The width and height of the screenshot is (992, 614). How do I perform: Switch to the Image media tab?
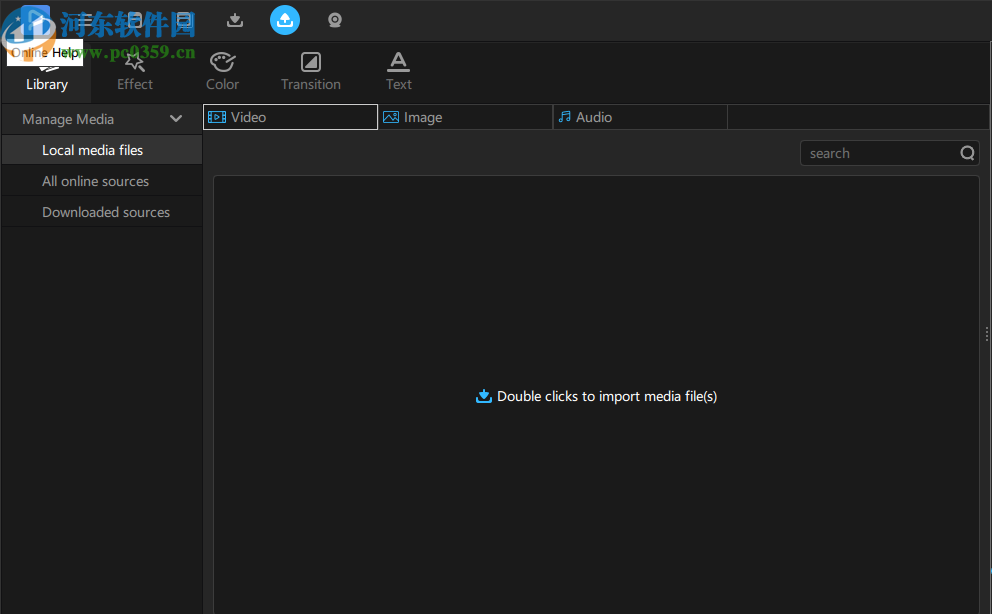[x=465, y=117]
